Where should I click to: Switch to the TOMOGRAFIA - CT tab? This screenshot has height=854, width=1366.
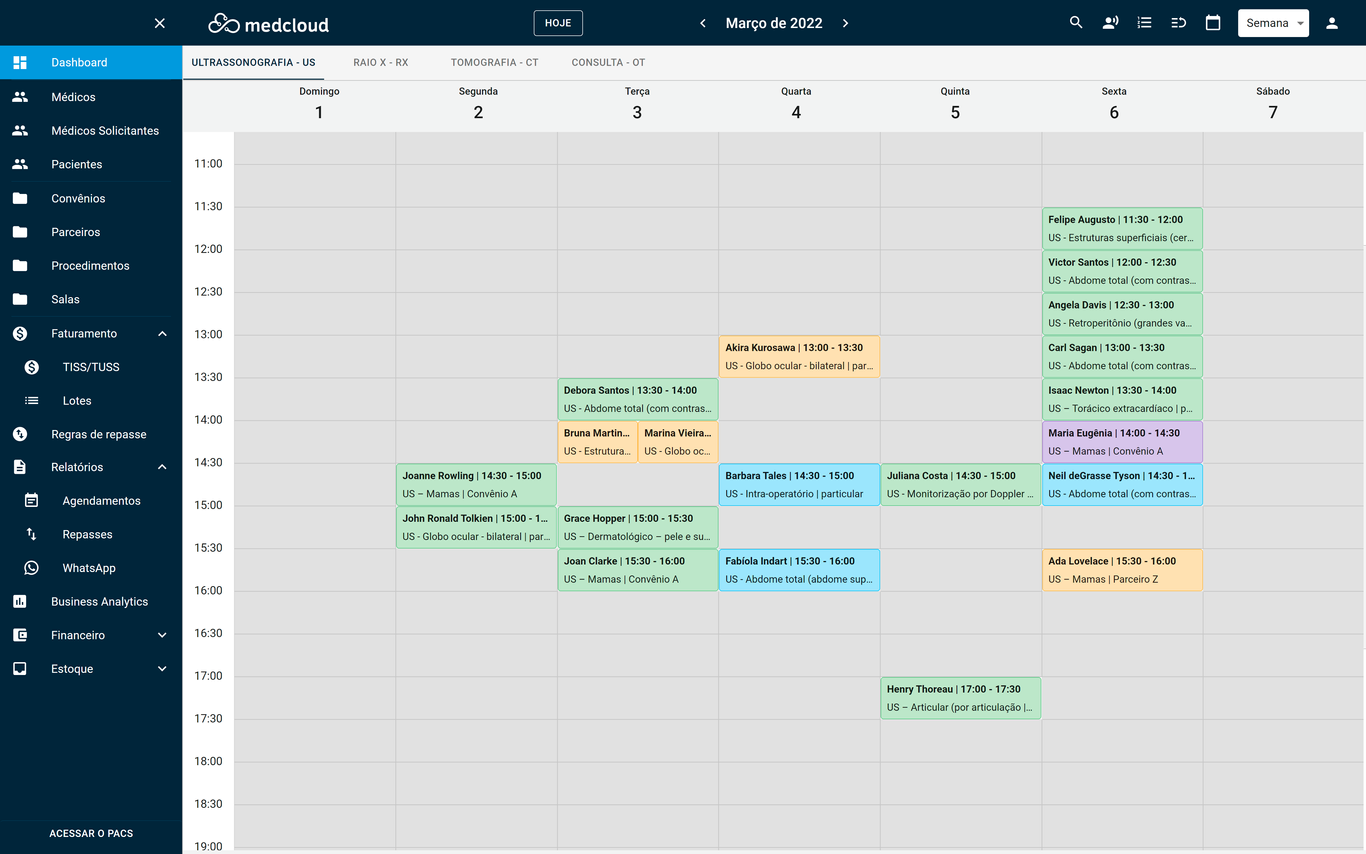click(x=494, y=62)
